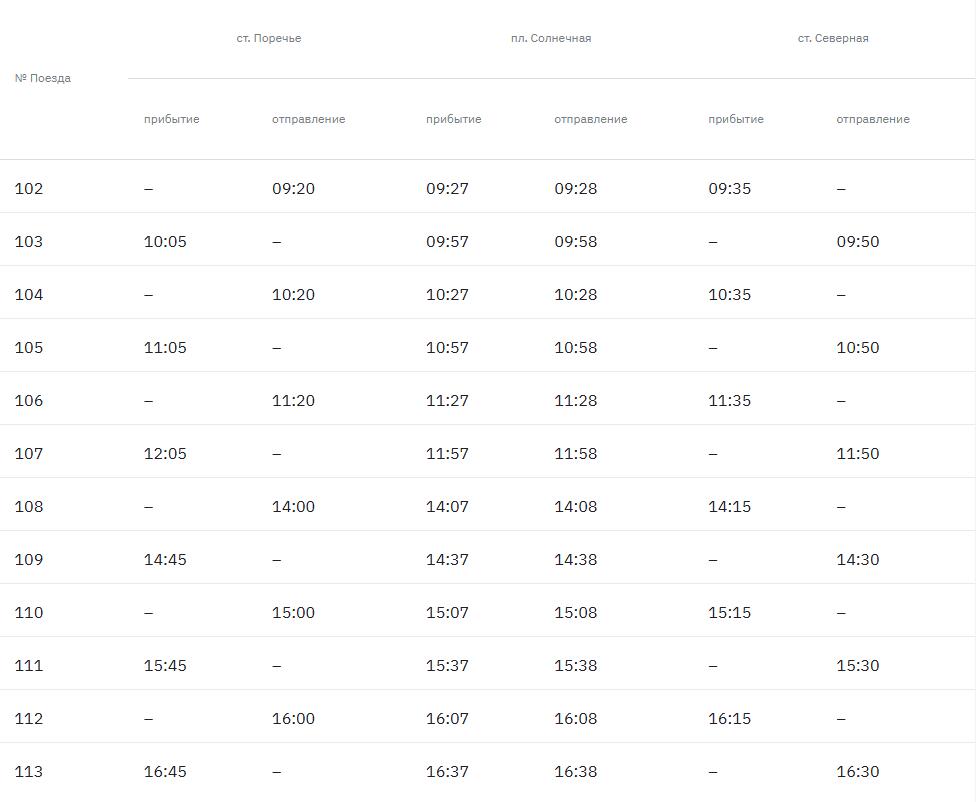Click the № Поезда column header
The height and width of the screenshot is (802, 976).
pyautogui.click(x=43, y=78)
